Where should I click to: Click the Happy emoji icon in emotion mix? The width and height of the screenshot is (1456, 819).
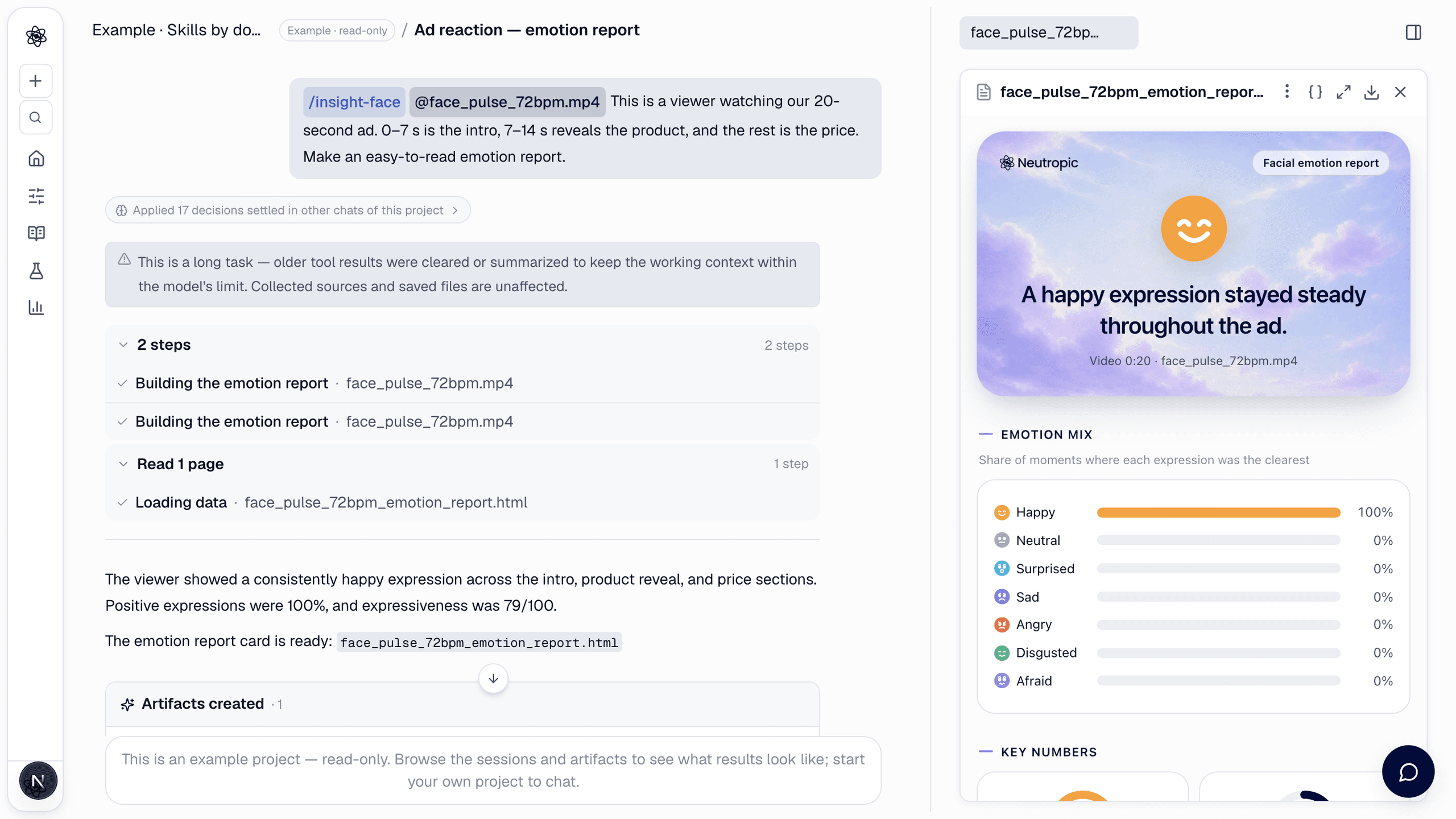tap(1002, 512)
